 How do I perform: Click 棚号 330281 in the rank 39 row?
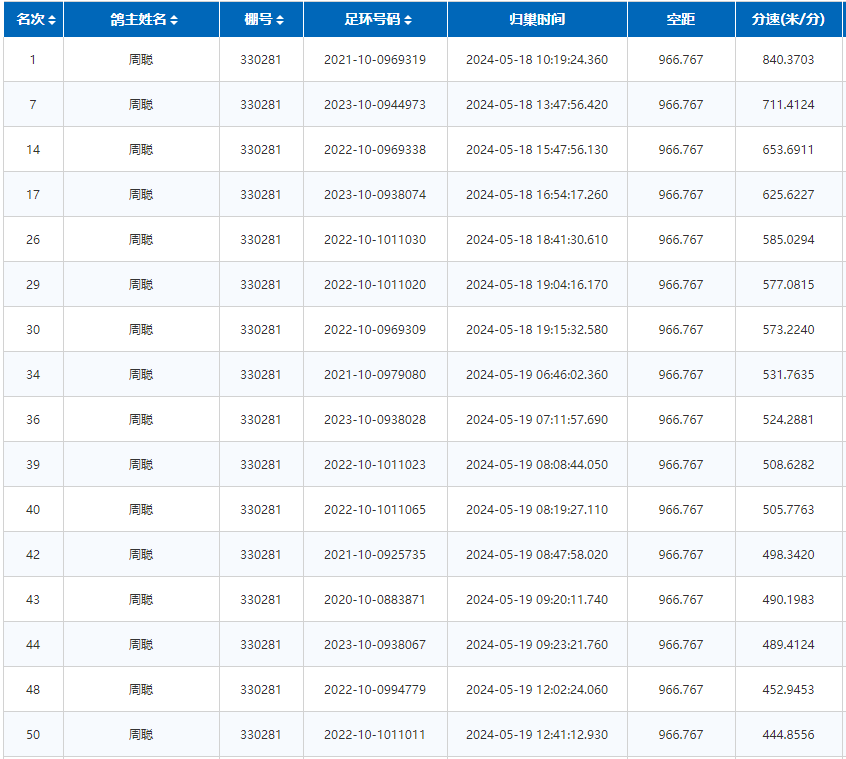point(261,465)
